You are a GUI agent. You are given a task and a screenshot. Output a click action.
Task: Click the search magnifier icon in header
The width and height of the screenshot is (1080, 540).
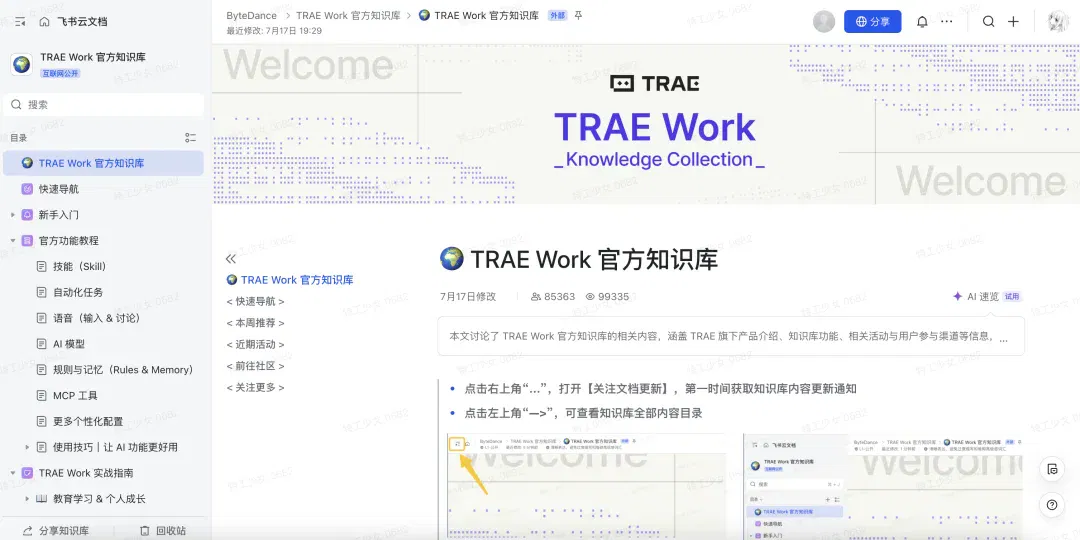pyautogui.click(x=988, y=21)
